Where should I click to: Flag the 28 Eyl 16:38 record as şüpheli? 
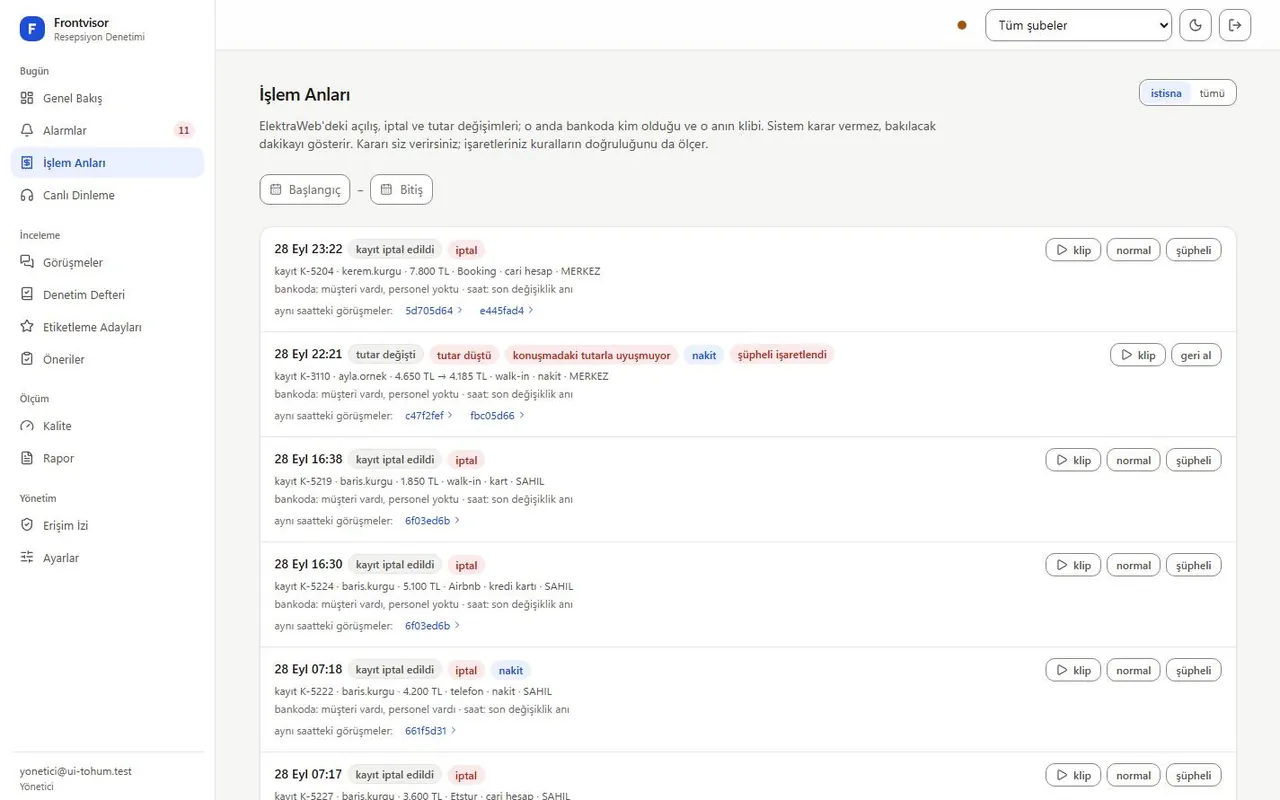pyautogui.click(x=1193, y=460)
